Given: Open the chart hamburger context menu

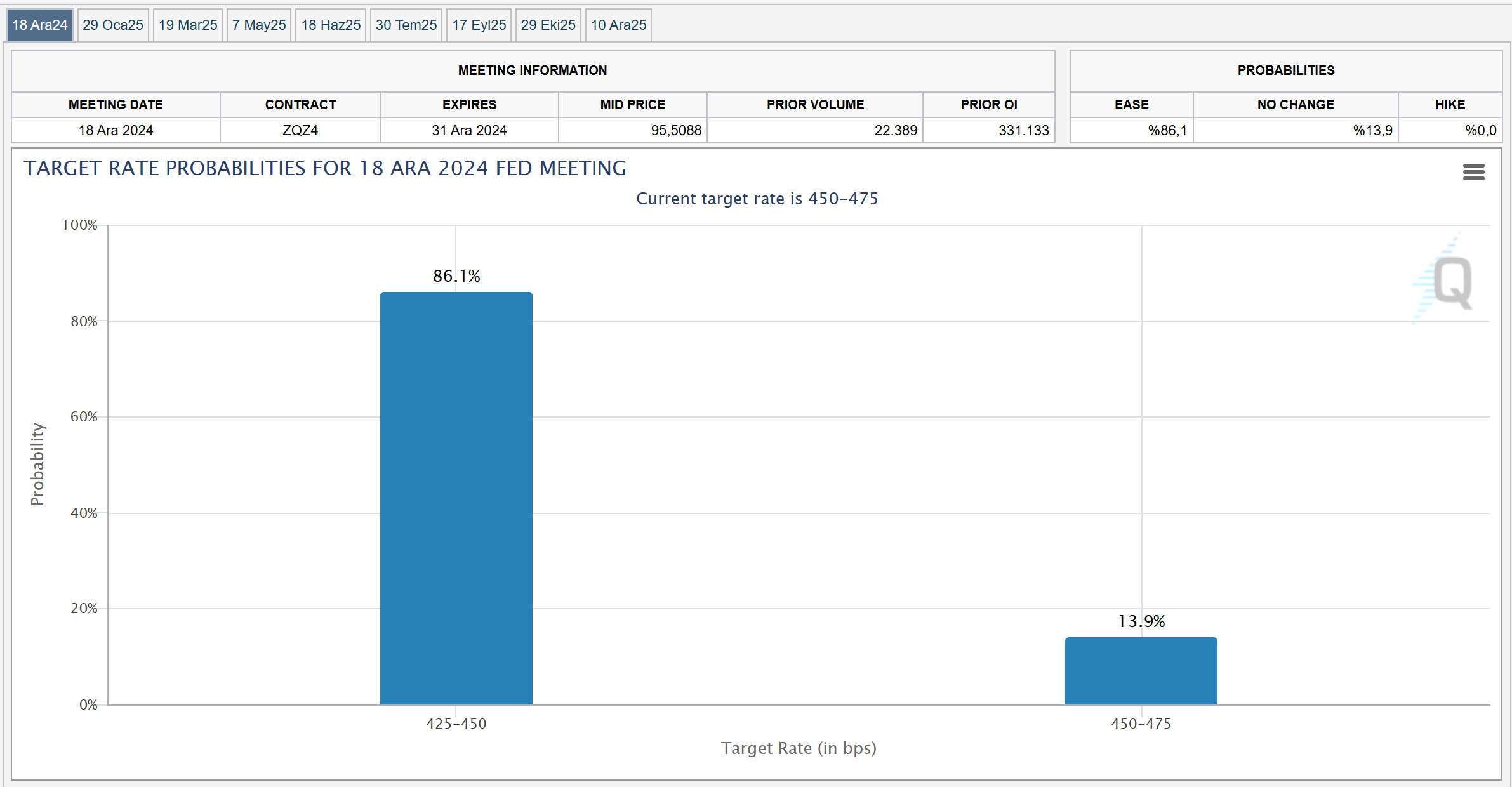Looking at the screenshot, I should click(x=1473, y=172).
